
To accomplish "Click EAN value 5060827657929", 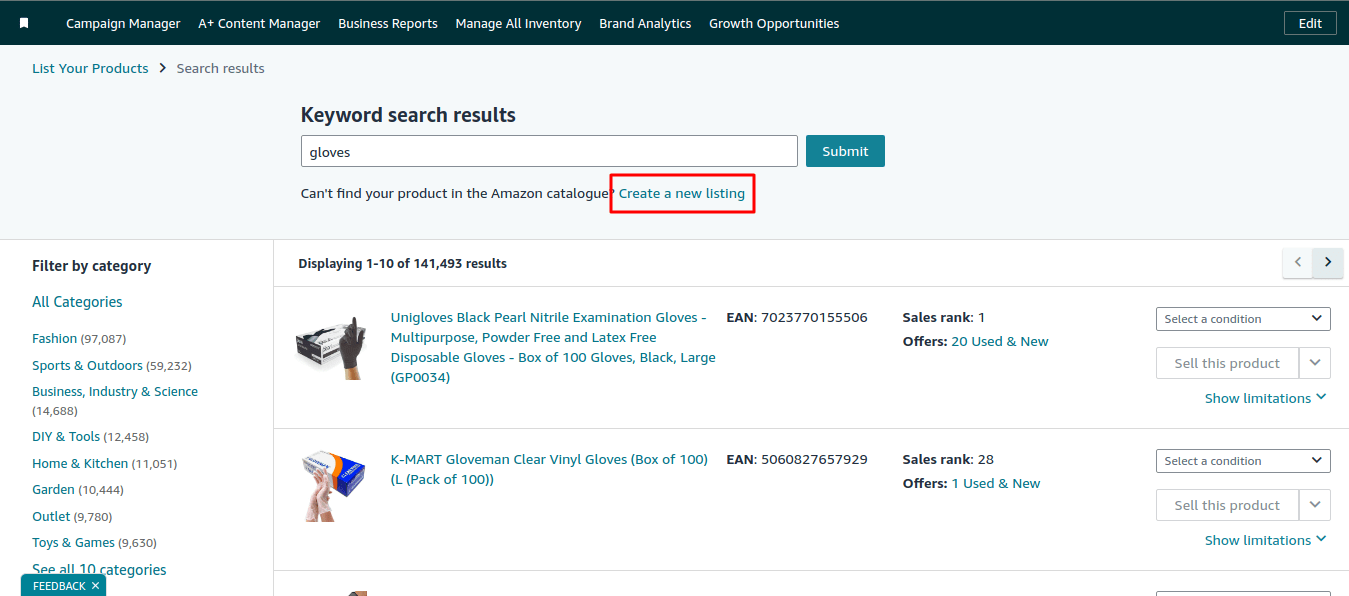I will 814,459.
